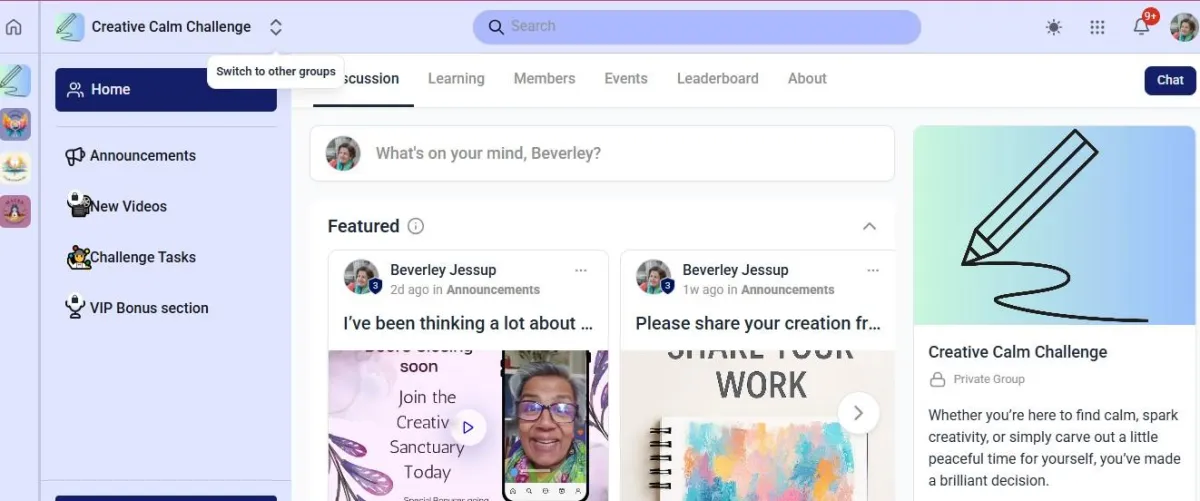Collapse the Featured section chevron
1200x501 pixels.
[x=869, y=226]
